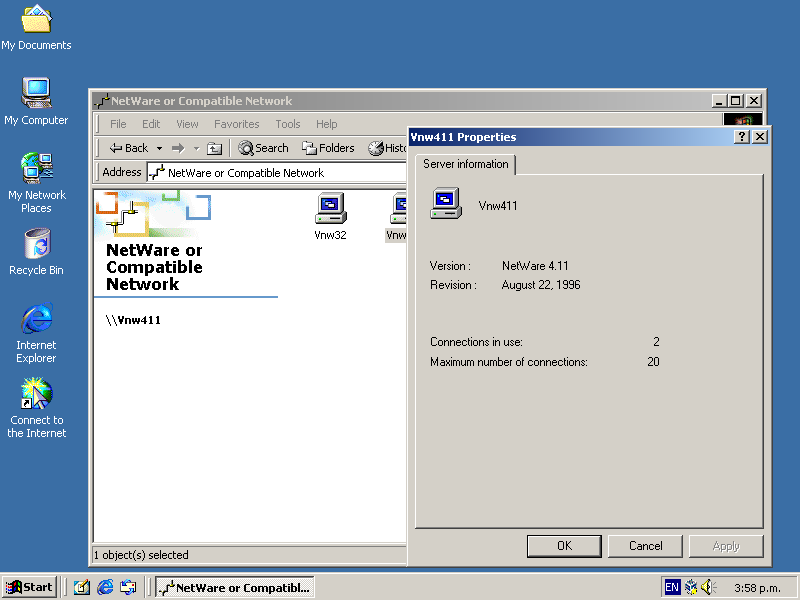
Task: Click the status bar '1 object(s) selected'
Action: [141, 555]
